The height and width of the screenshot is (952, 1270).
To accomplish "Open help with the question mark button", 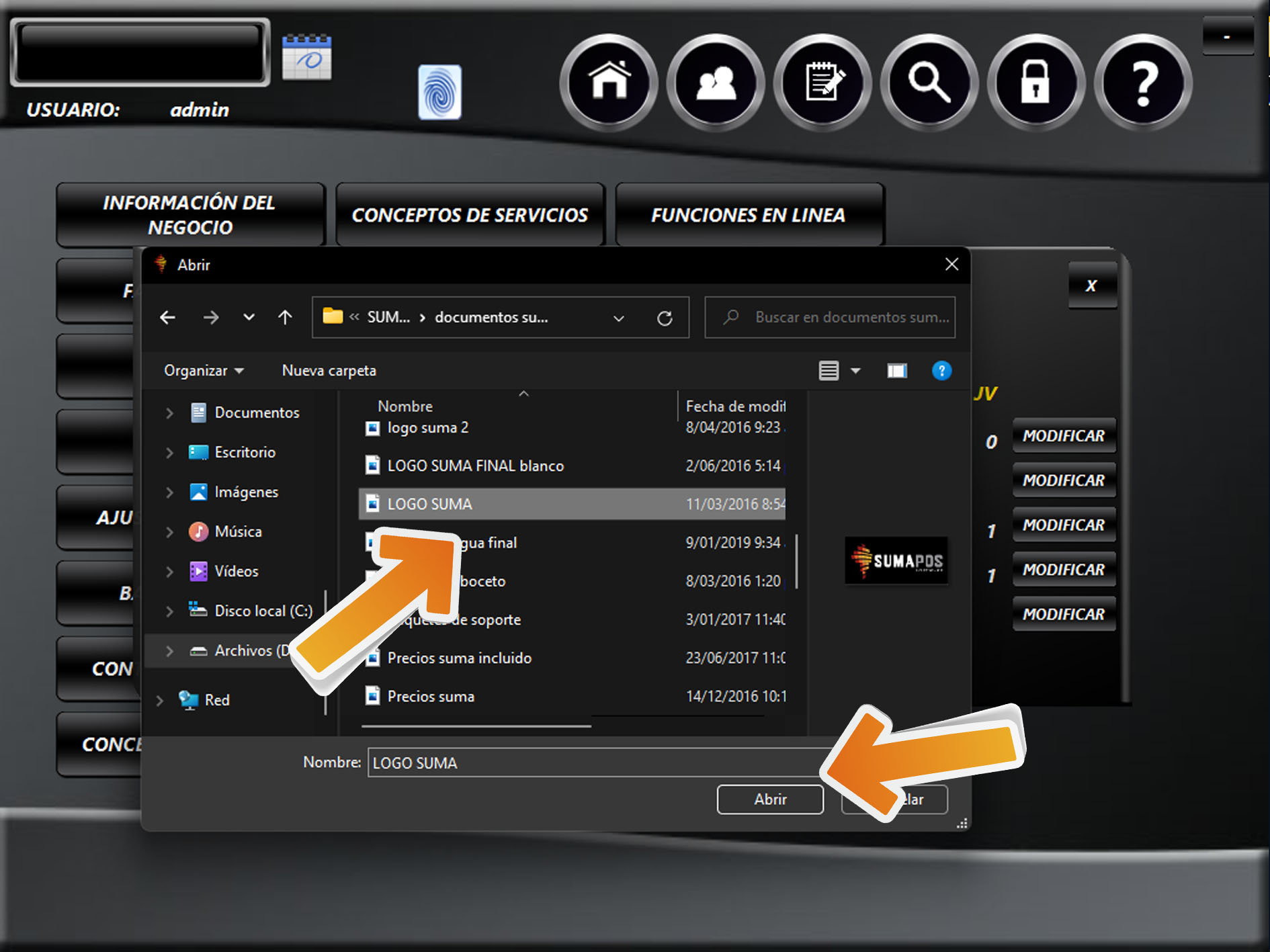I will click(x=1142, y=82).
